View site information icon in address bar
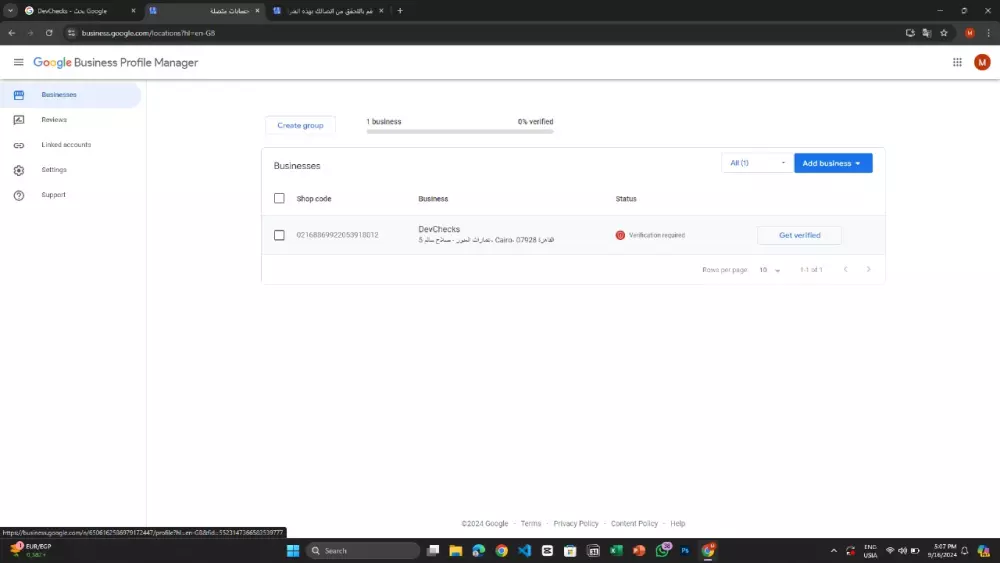1000x563 pixels. 71,33
